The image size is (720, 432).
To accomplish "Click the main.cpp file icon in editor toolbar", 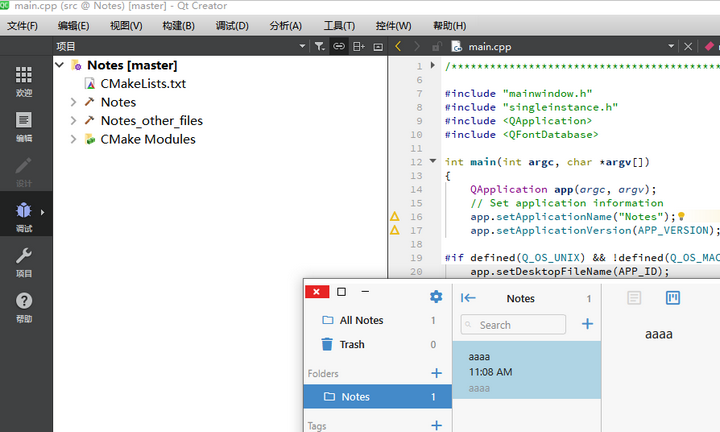I will (456, 46).
